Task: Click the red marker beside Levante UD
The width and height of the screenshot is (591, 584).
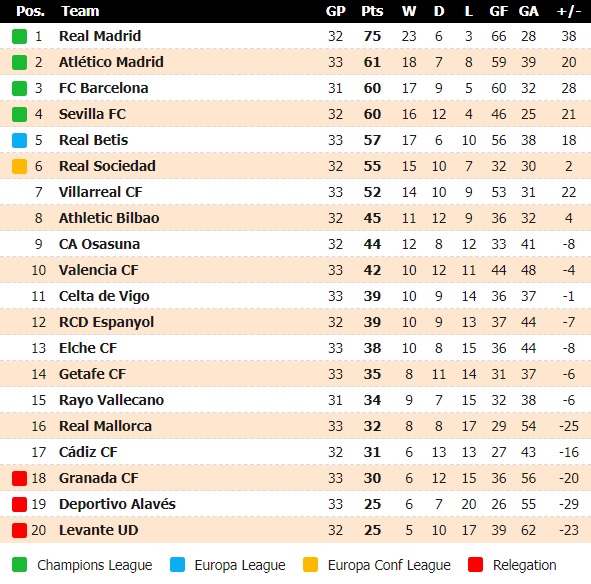Action: pos(19,530)
